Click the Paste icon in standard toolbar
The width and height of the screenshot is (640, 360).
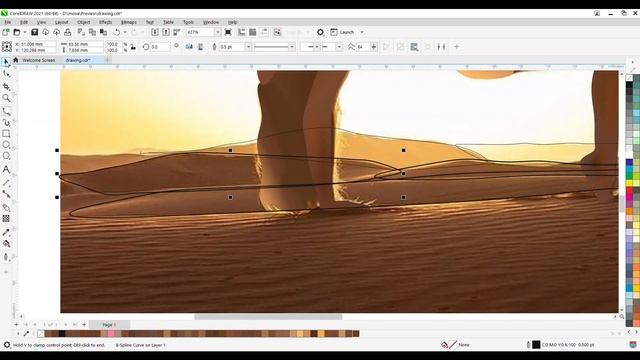coord(103,32)
